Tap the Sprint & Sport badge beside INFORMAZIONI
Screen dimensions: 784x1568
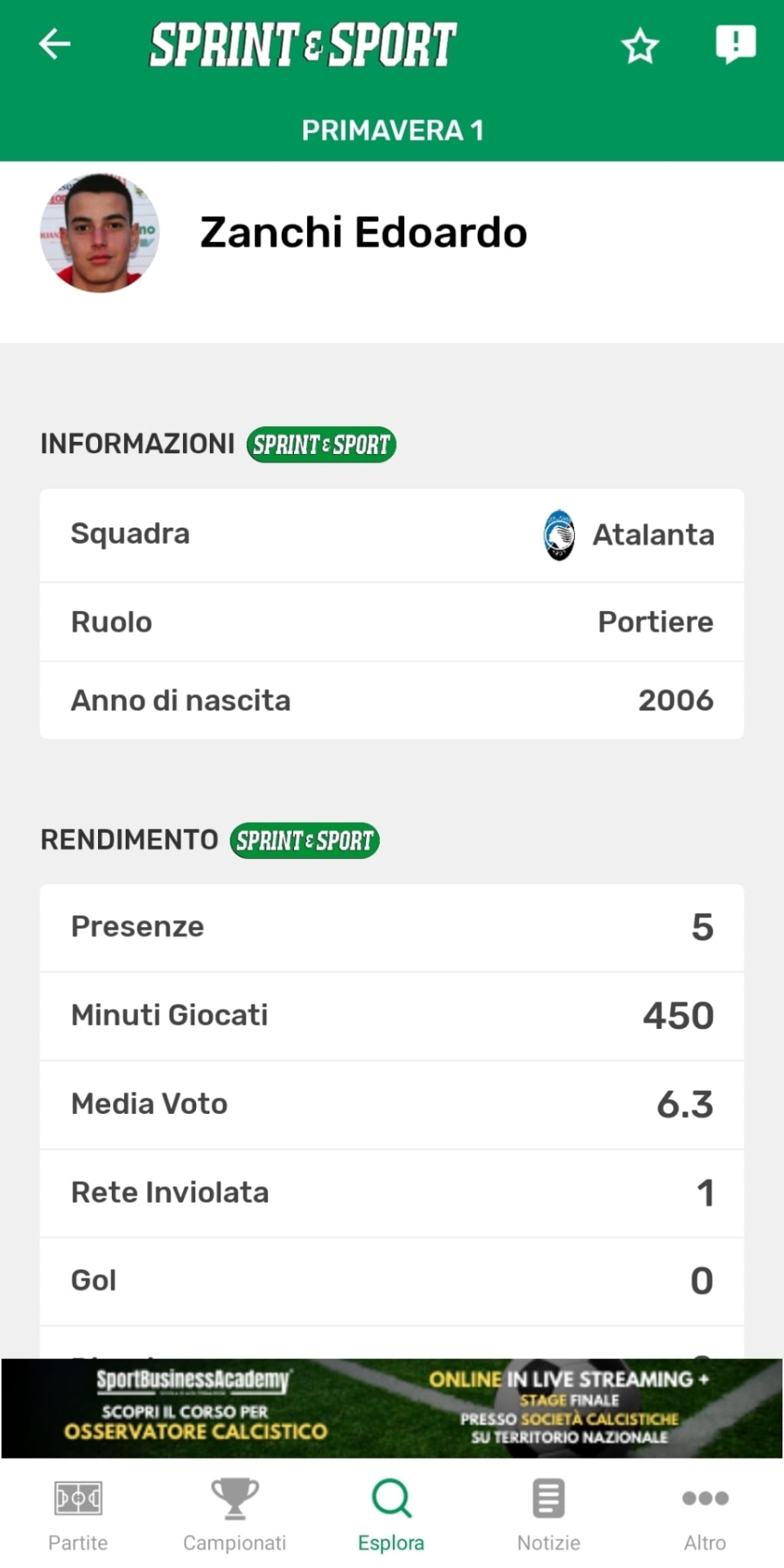[x=321, y=445]
